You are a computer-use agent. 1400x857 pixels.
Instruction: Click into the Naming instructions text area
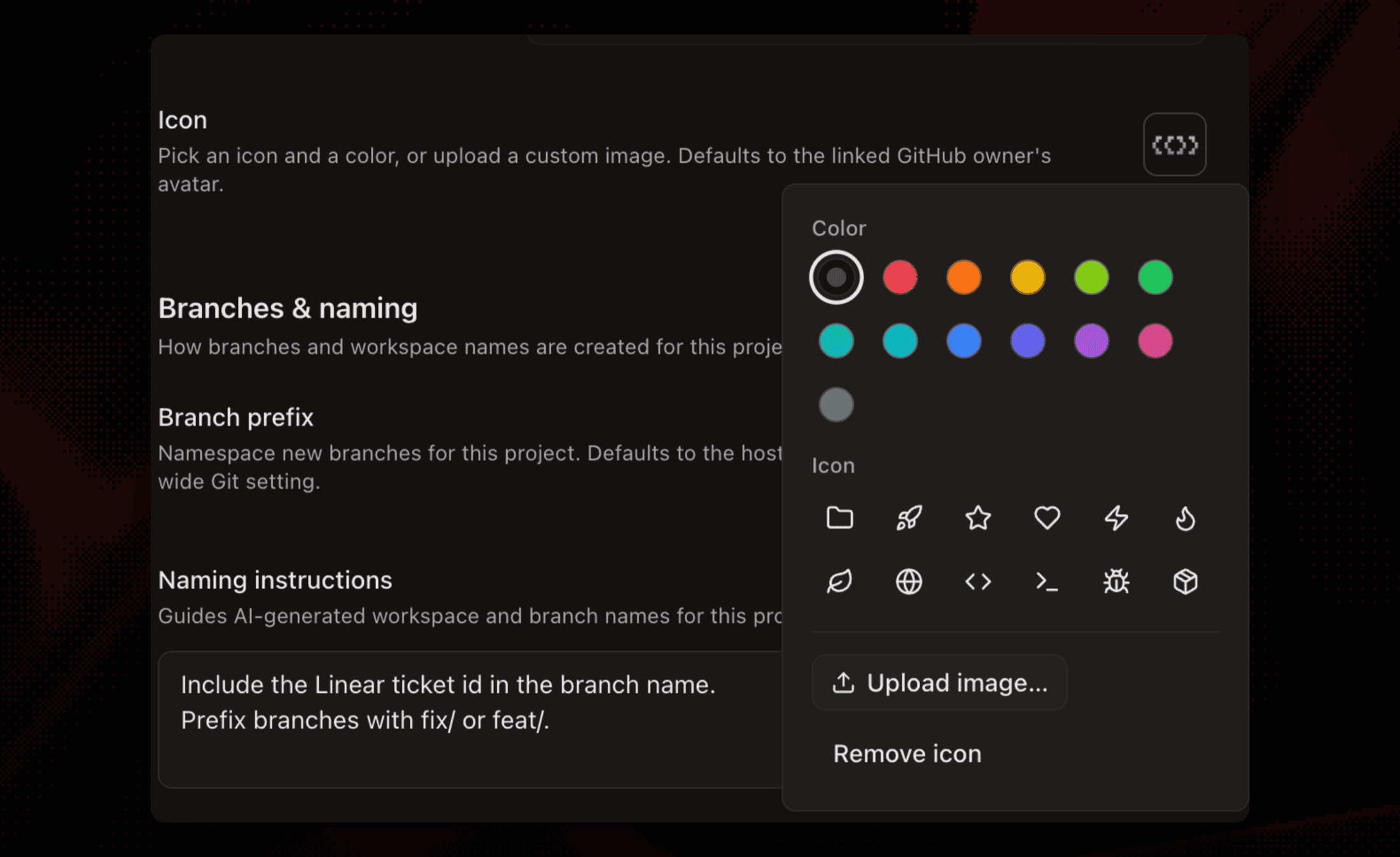click(471, 720)
